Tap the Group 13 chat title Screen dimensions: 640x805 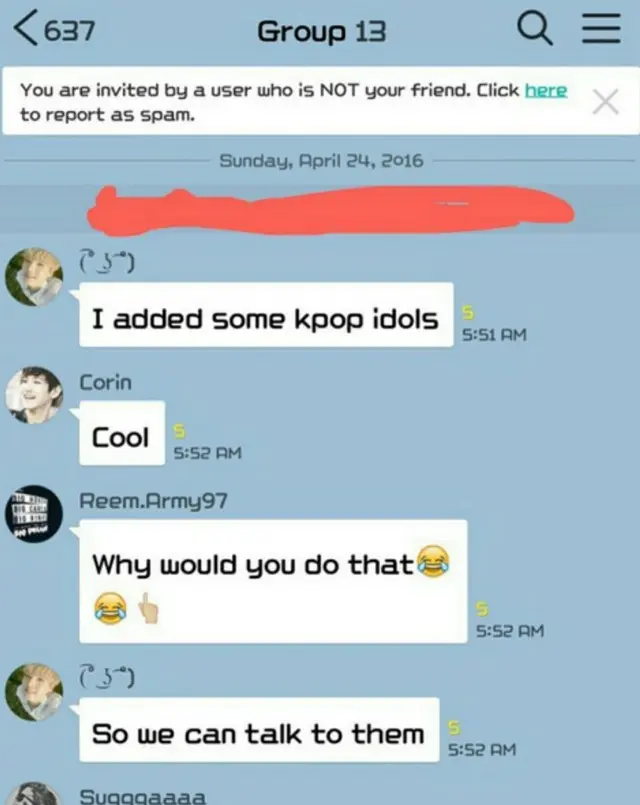coord(321,31)
